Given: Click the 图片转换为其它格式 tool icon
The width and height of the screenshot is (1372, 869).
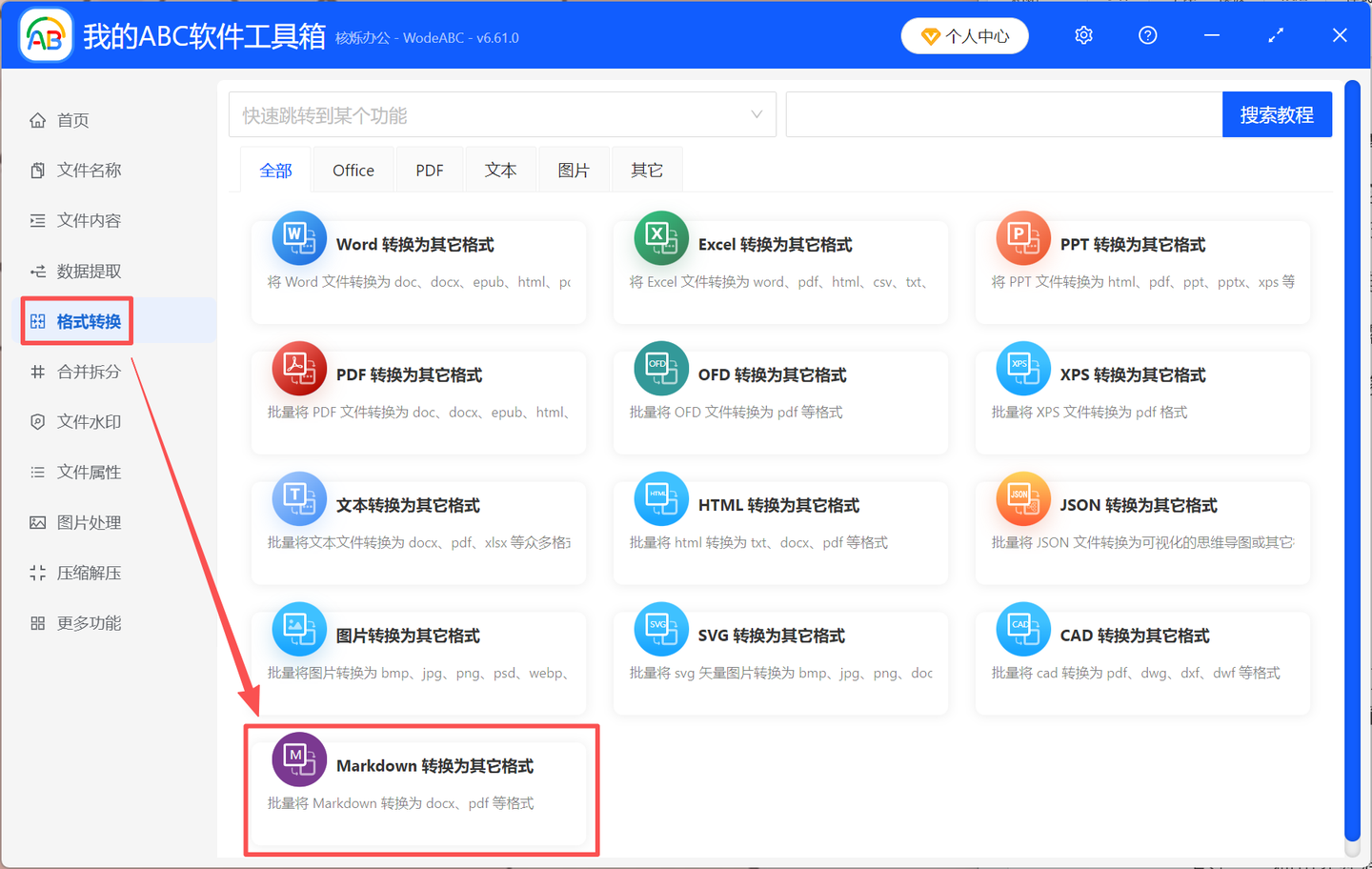Looking at the screenshot, I should click(x=299, y=629).
